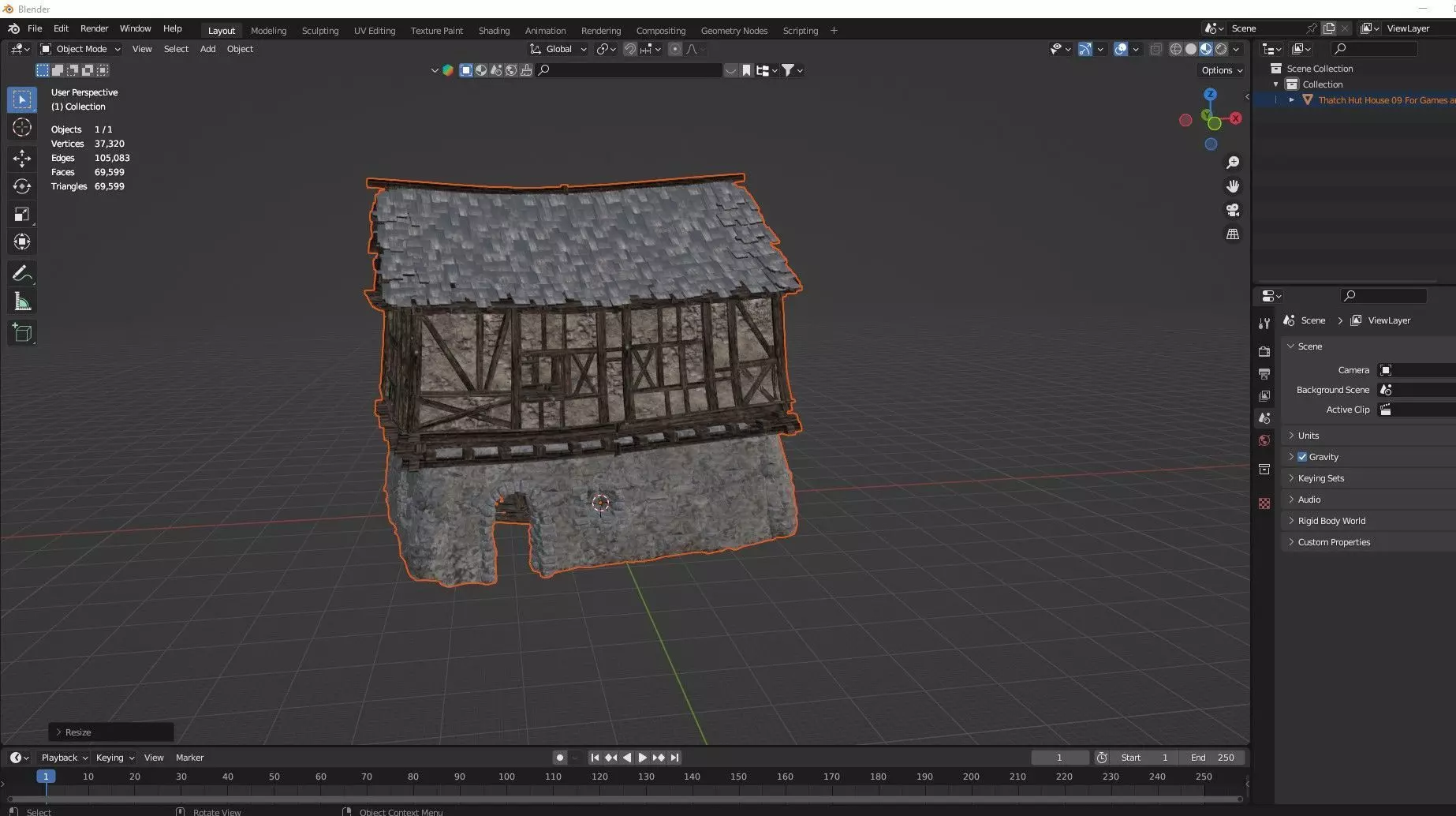Click the pin scene icon
The height and width of the screenshot is (816, 1456).
pyautogui.click(x=1312, y=28)
